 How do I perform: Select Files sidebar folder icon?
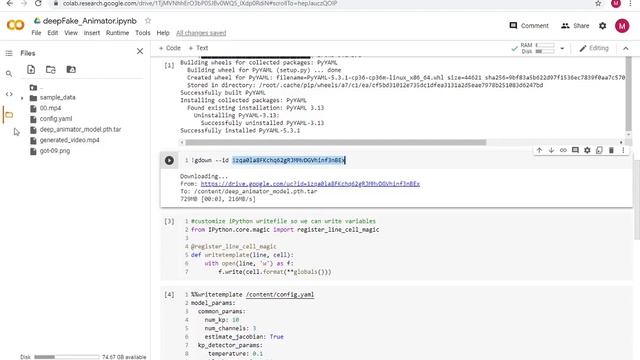click(x=9, y=115)
